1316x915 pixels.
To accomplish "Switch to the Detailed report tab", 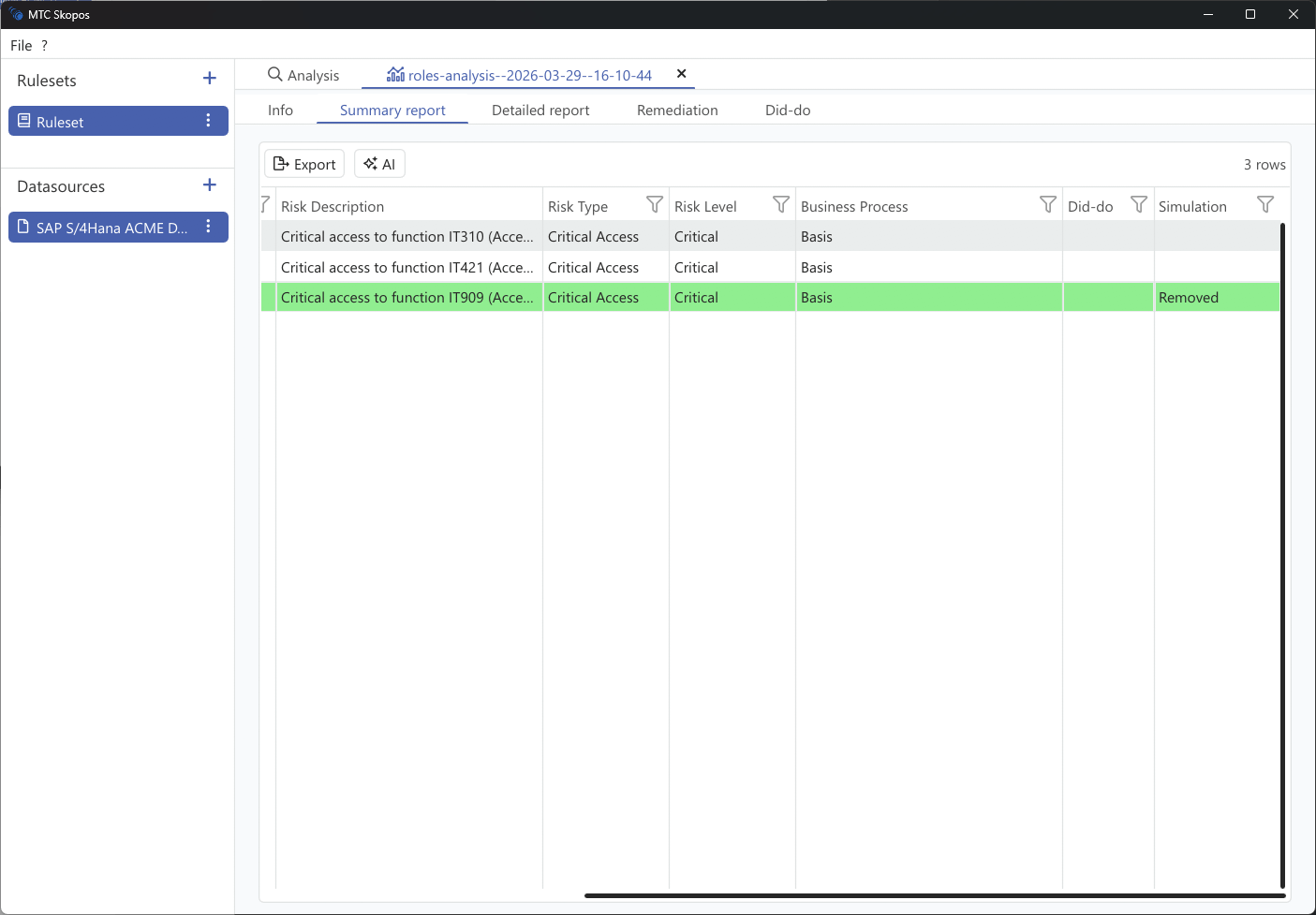I will point(540,110).
